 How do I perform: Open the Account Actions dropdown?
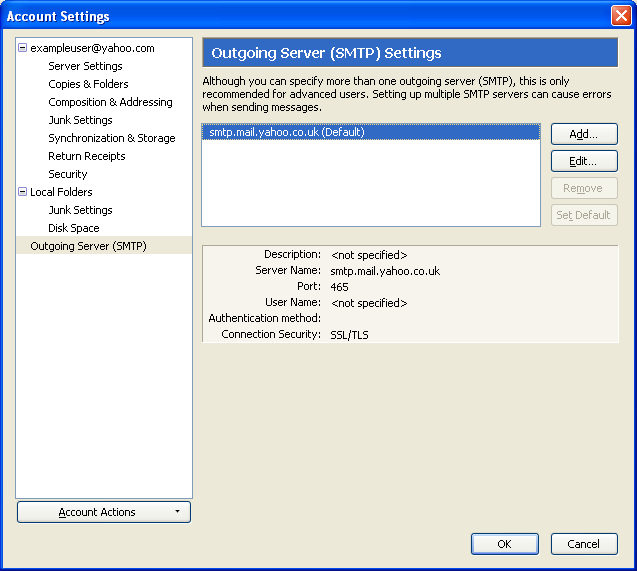pyautogui.click(x=104, y=512)
